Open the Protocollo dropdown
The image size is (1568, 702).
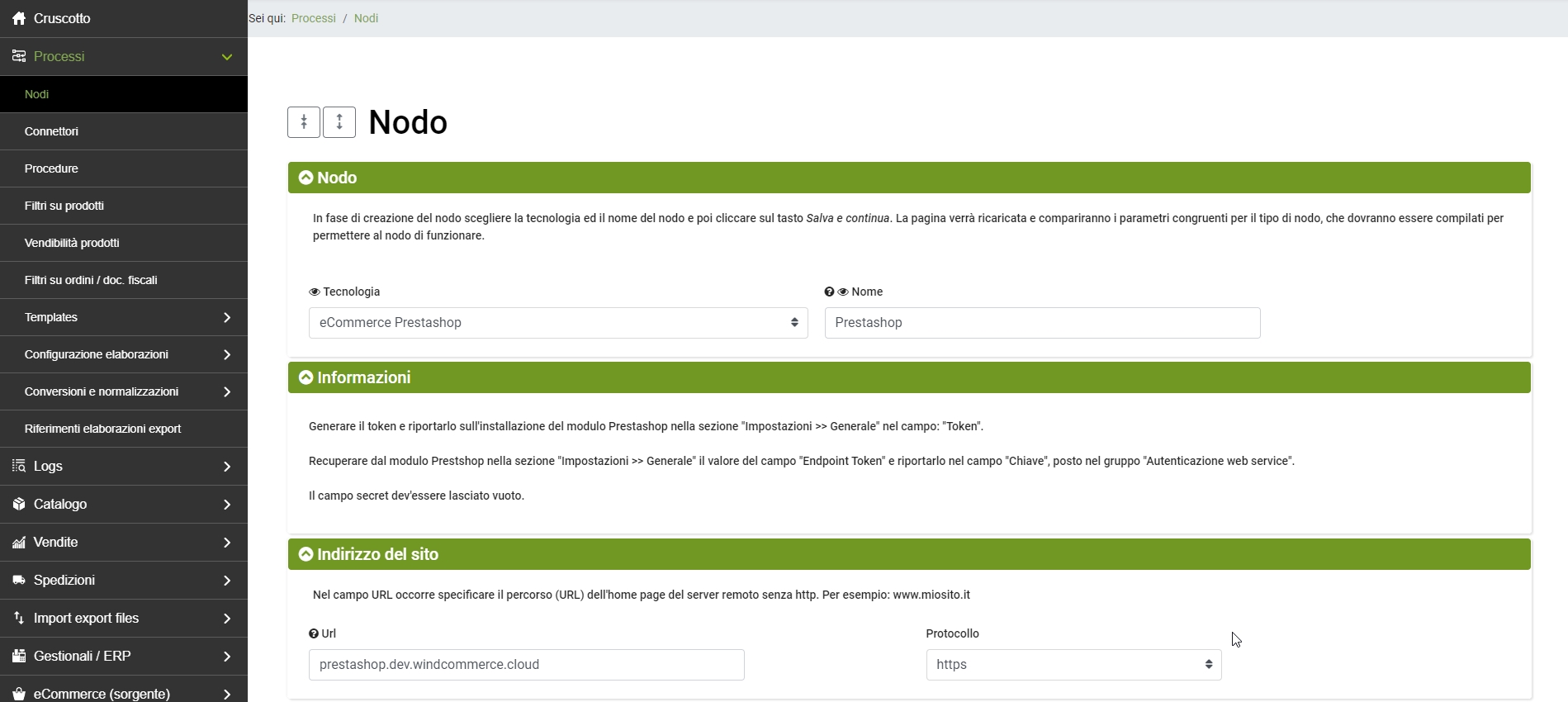pos(1073,665)
